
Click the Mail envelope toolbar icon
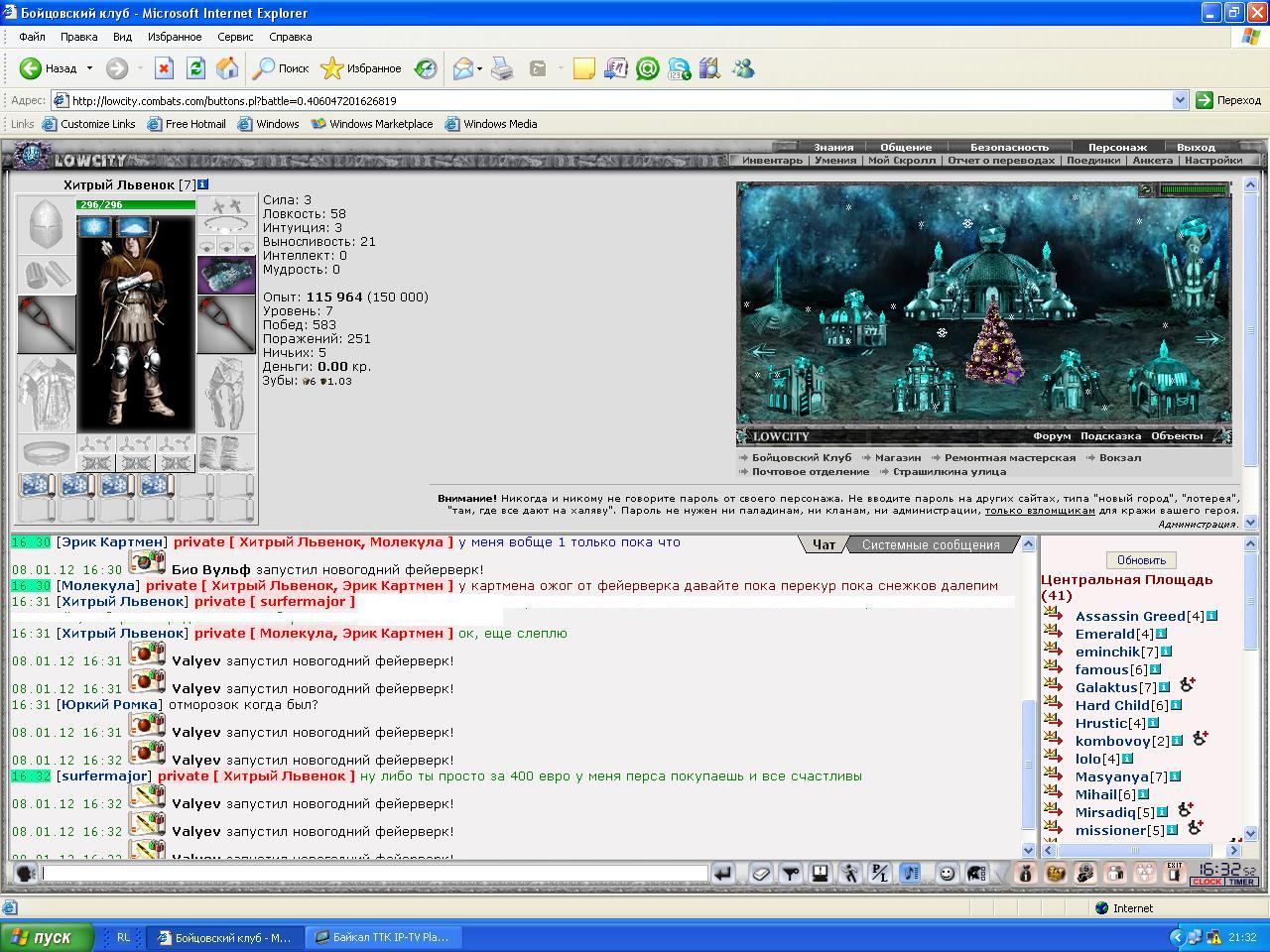point(462,68)
